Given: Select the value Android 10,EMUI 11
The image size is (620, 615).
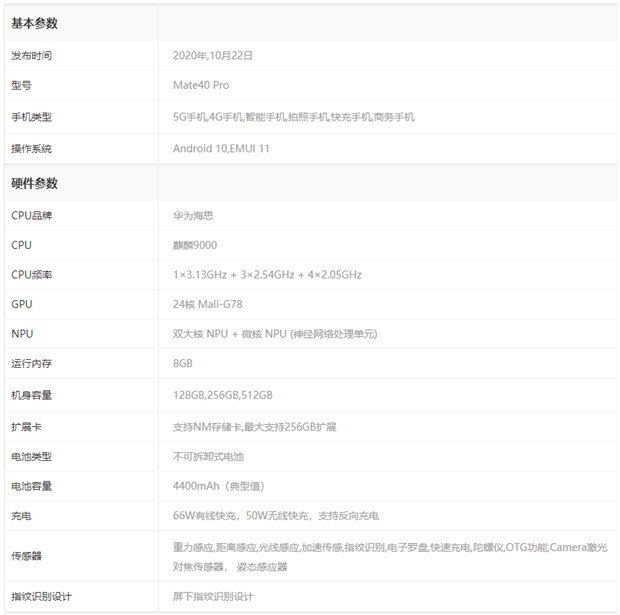Looking at the screenshot, I should pyautogui.click(x=221, y=149).
